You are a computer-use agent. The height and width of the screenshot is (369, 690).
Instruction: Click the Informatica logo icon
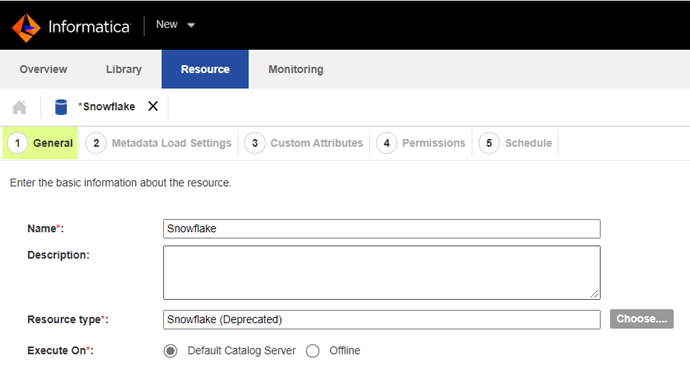click(26, 27)
